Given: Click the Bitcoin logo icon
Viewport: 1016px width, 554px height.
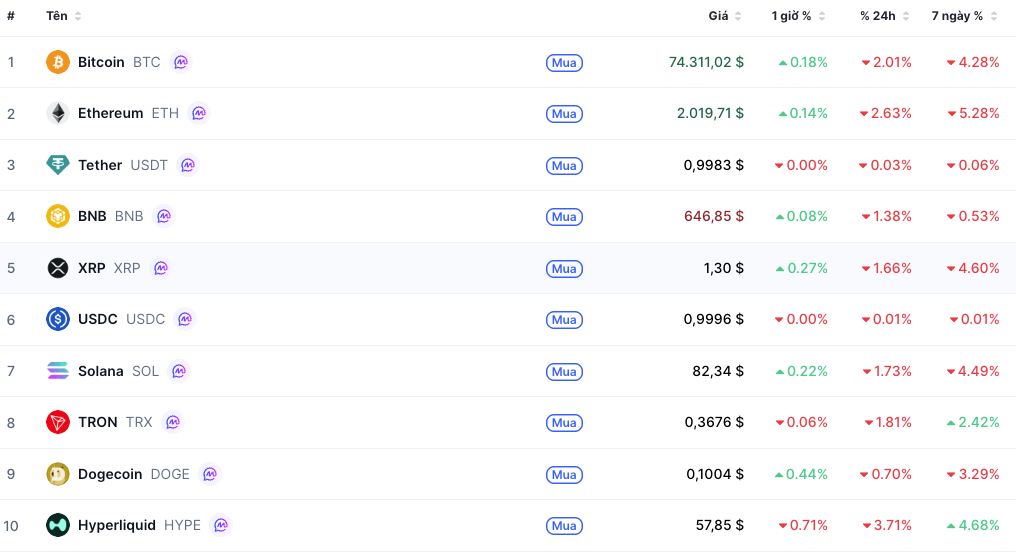Looking at the screenshot, I should [58, 62].
